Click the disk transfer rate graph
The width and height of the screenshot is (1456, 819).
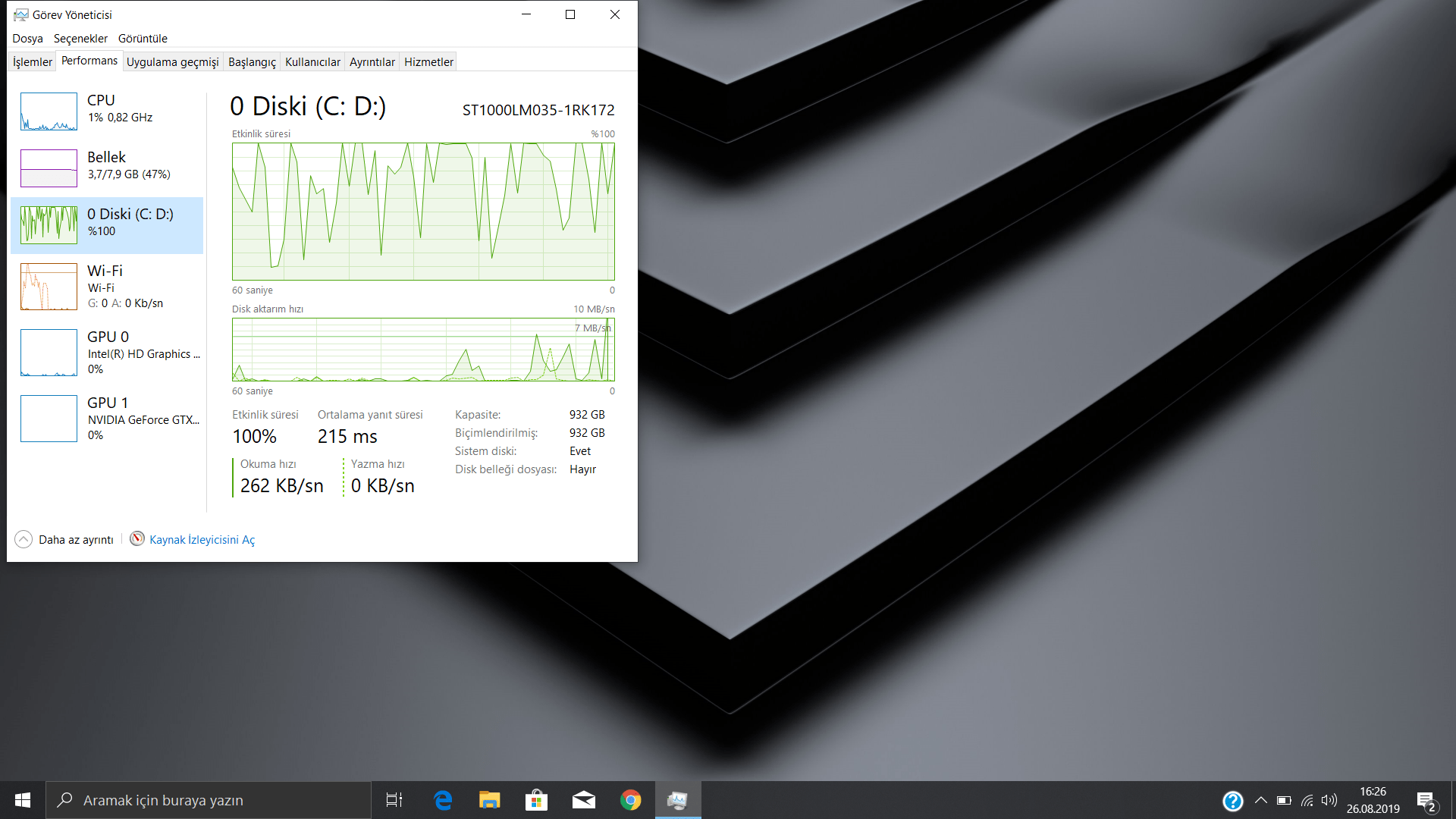(423, 350)
